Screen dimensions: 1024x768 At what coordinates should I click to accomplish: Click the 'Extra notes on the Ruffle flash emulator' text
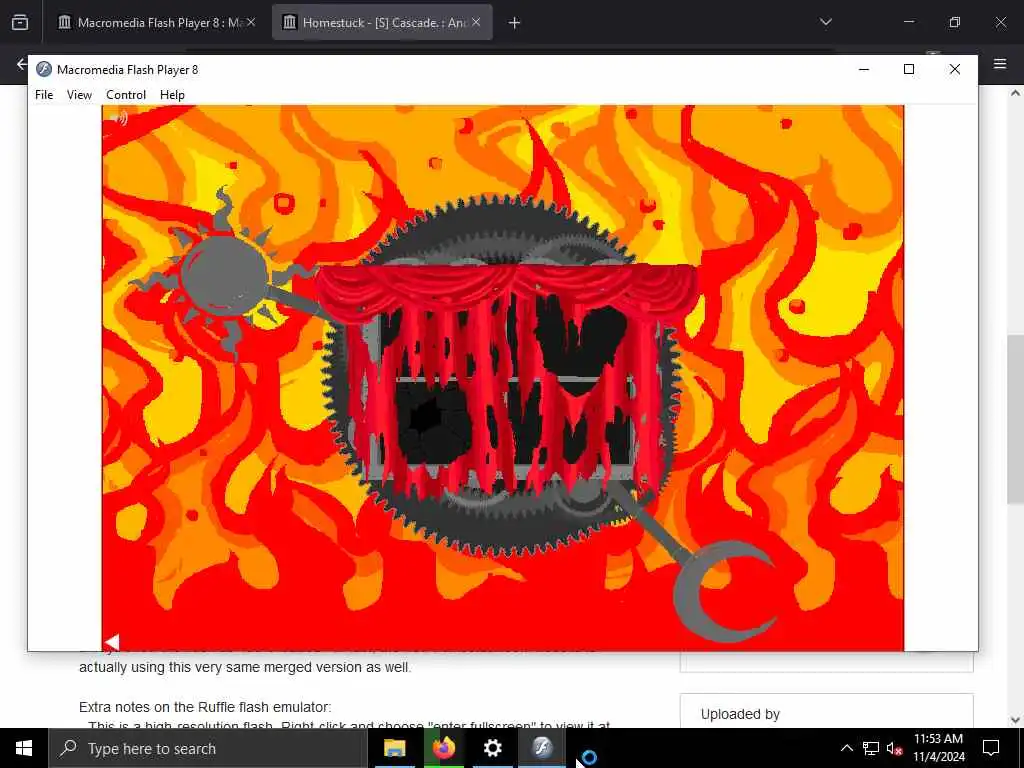(205, 707)
